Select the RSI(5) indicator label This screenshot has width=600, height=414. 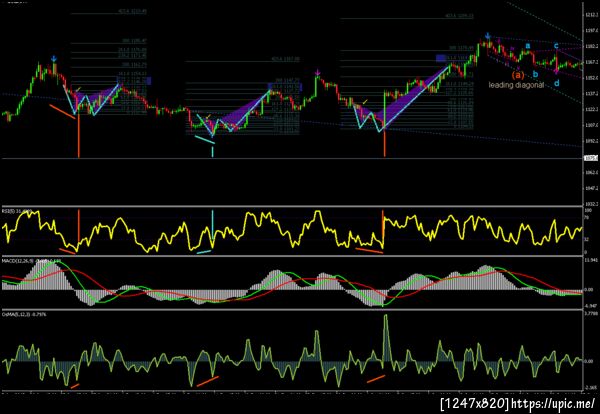coord(16,211)
